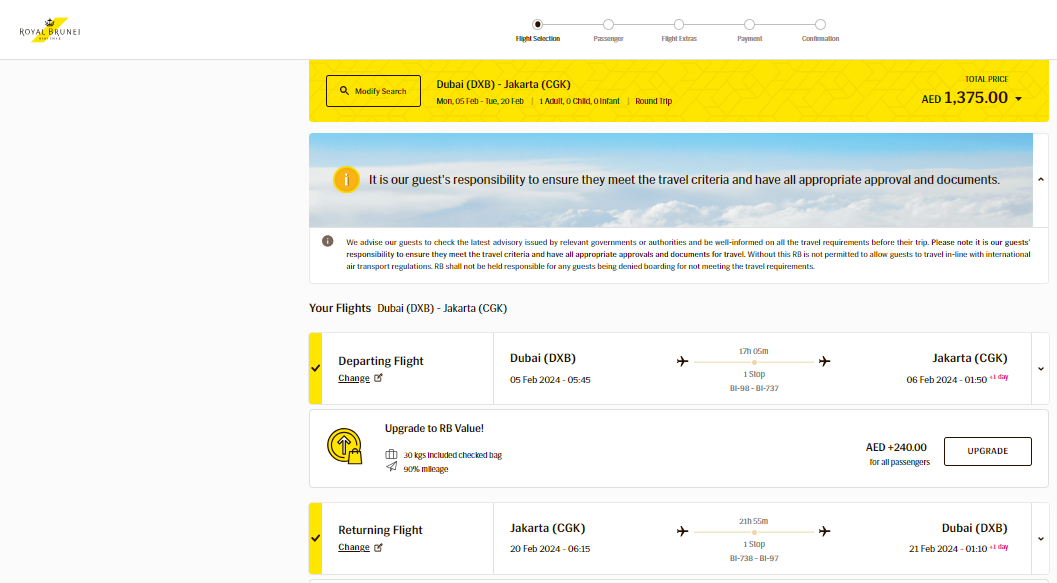
Task: Click the Upgrade to RB Value bag icon
Action: coord(344,446)
